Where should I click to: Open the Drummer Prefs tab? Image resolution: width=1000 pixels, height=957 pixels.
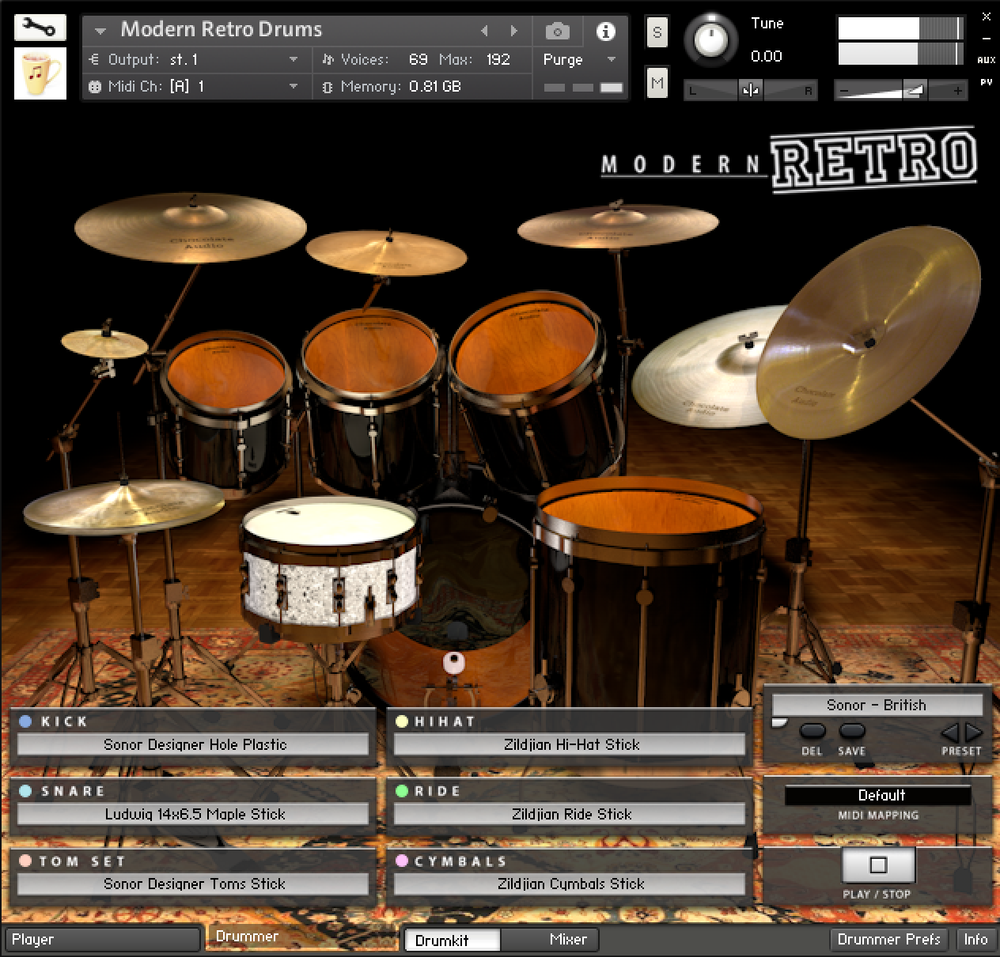click(x=888, y=939)
